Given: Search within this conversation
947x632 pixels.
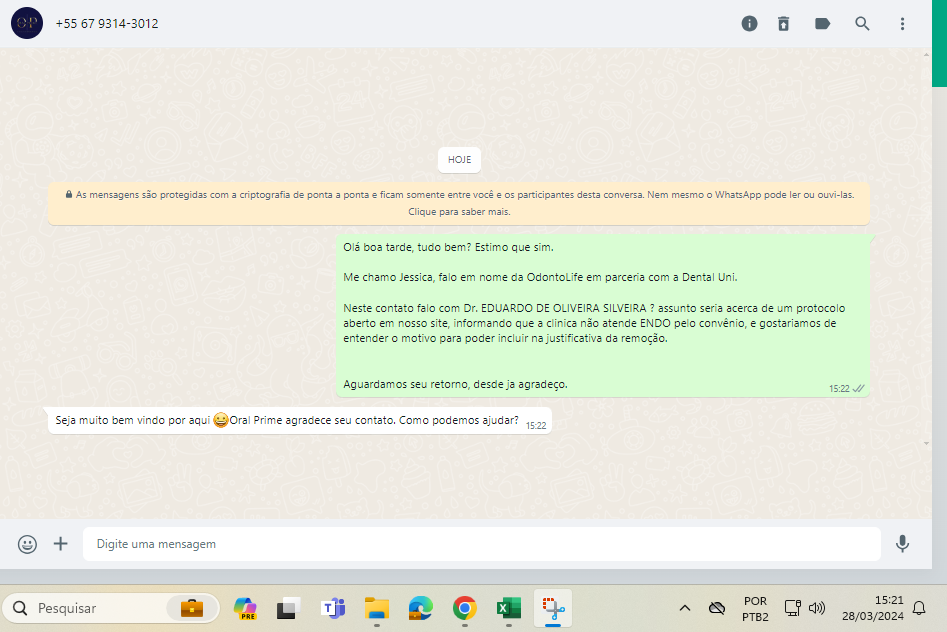Looking at the screenshot, I should pyautogui.click(x=862, y=24).
